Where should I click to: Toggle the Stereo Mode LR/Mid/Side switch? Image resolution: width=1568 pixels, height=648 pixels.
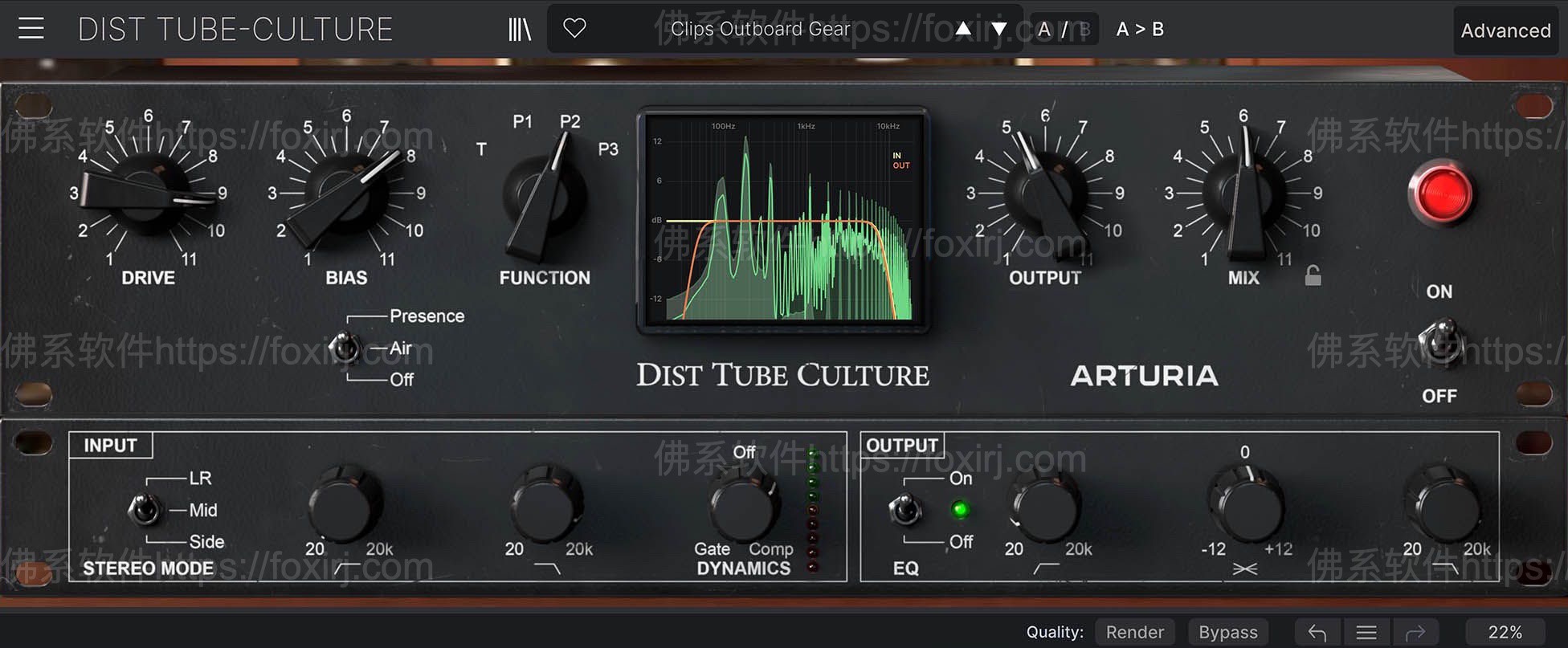tap(144, 509)
